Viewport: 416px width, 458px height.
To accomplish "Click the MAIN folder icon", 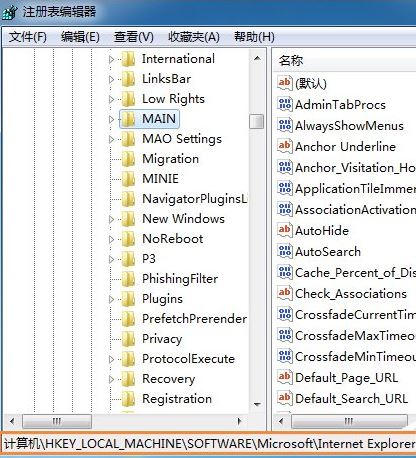I will 128,119.
